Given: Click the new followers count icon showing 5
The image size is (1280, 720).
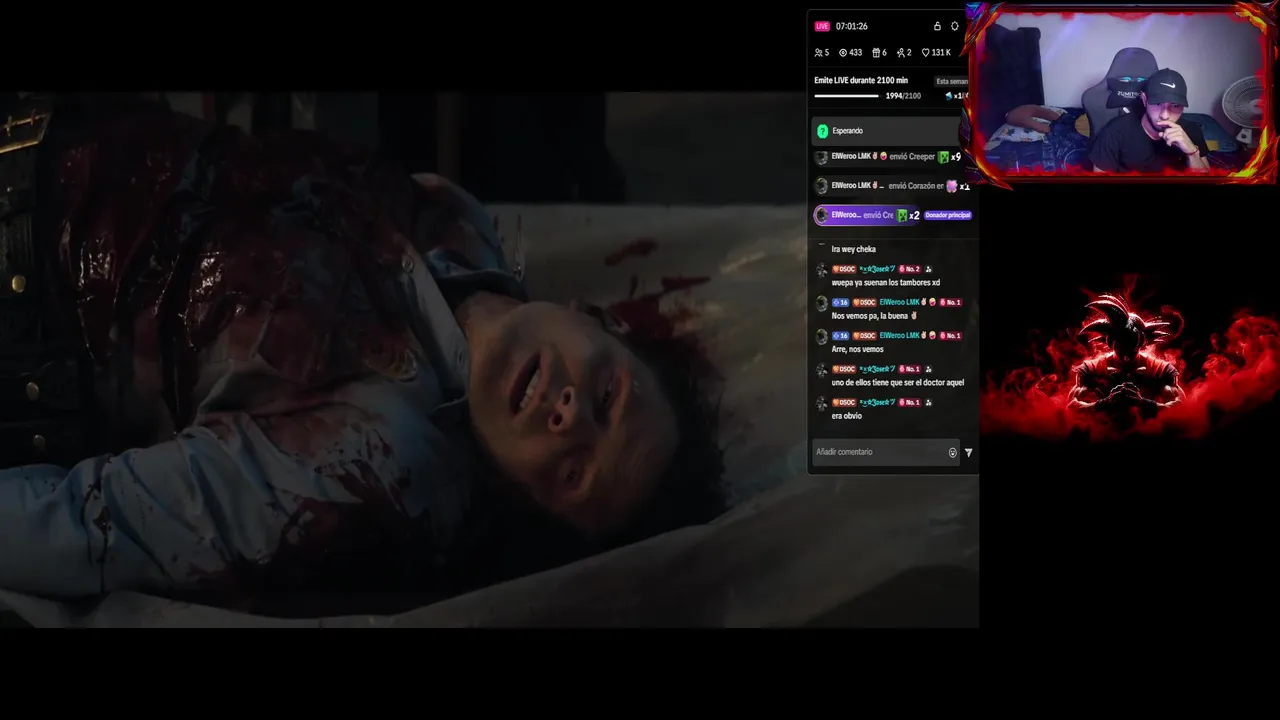Looking at the screenshot, I should (x=819, y=53).
